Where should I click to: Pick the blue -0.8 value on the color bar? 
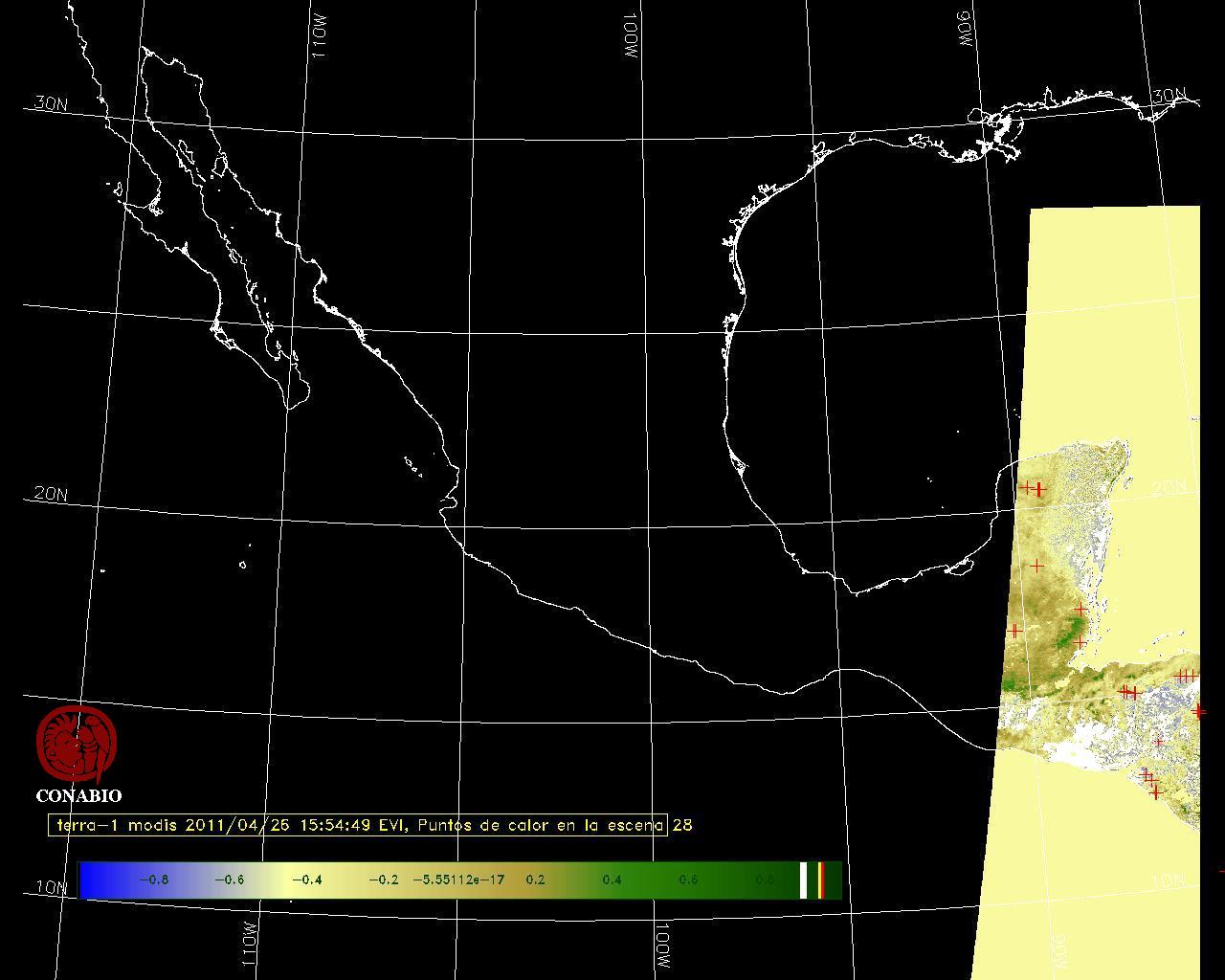point(153,880)
